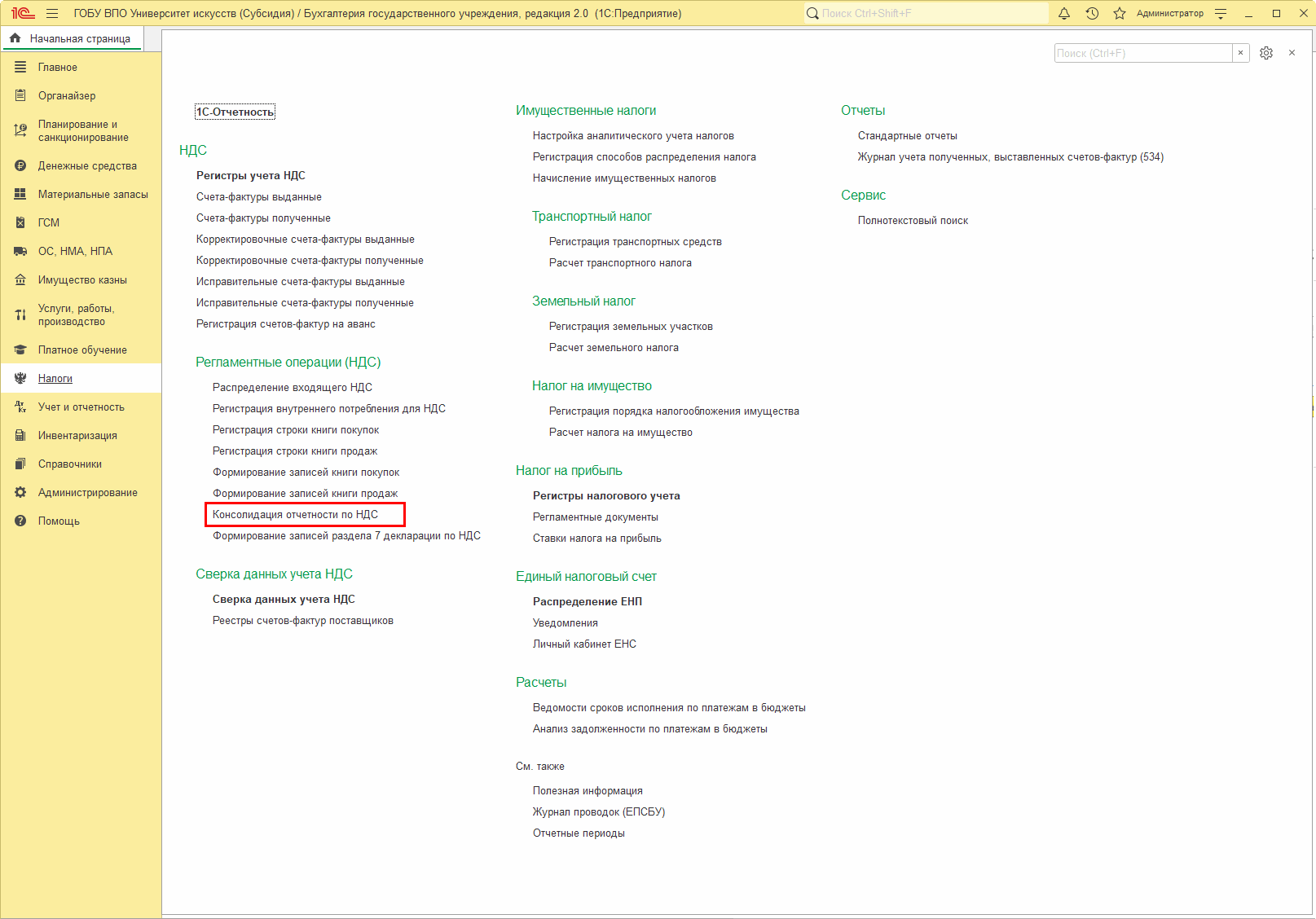
Task: Open Личный кабинет ЕНС
Action: click(584, 644)
